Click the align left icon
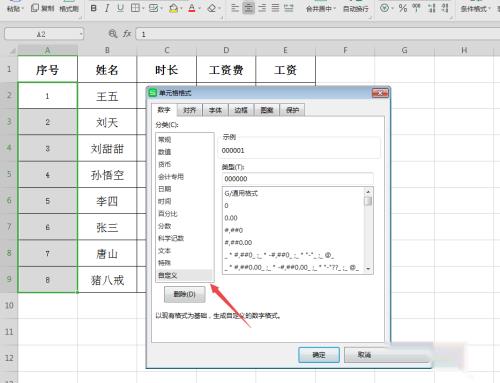 pos(235,8)
